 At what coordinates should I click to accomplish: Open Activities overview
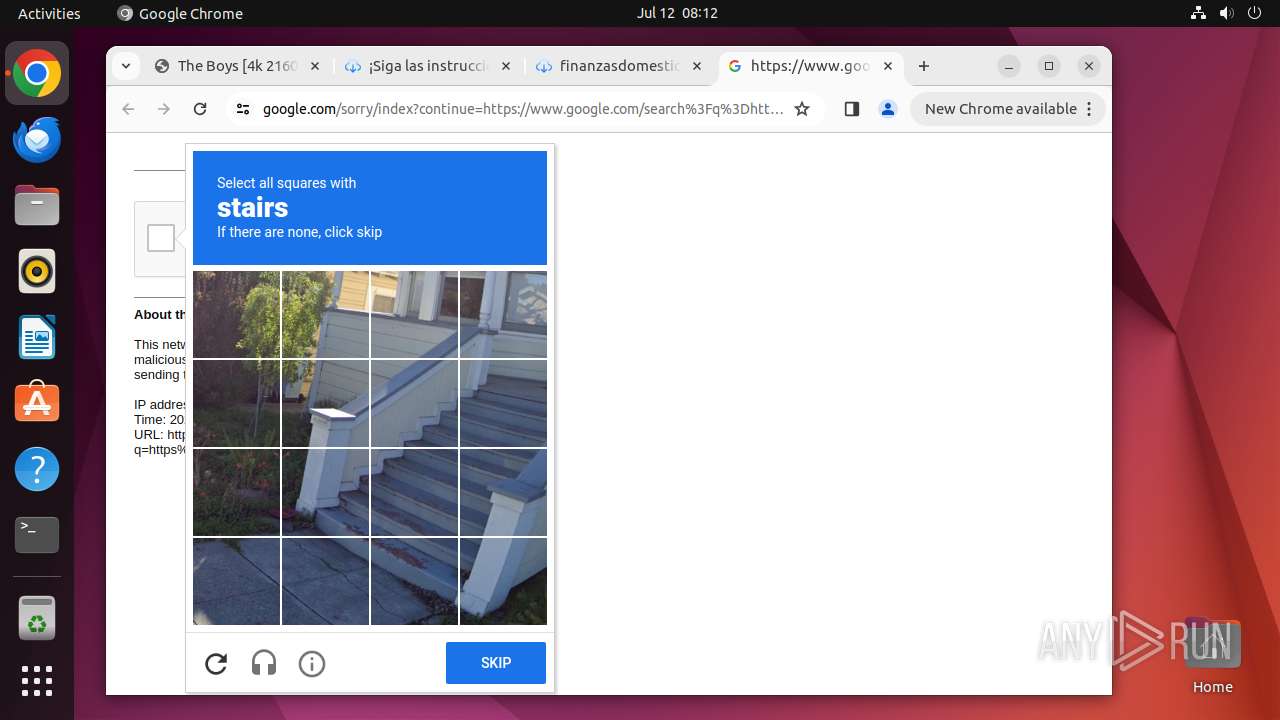(49, 13)
